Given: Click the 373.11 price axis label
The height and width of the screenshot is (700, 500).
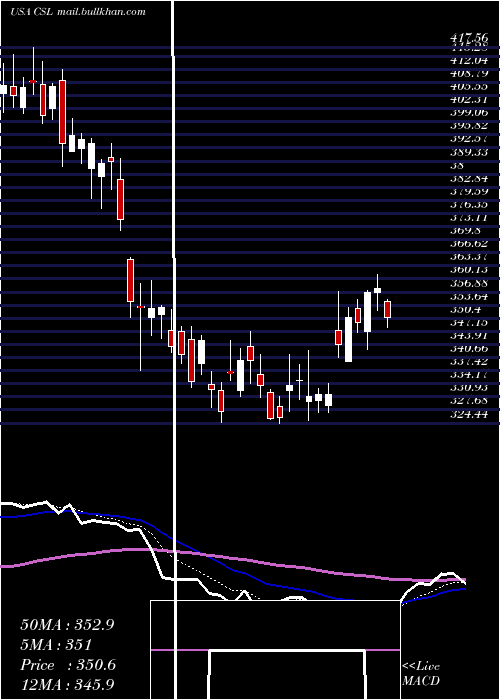Looking at the screenshot, I should click(468, 218).
